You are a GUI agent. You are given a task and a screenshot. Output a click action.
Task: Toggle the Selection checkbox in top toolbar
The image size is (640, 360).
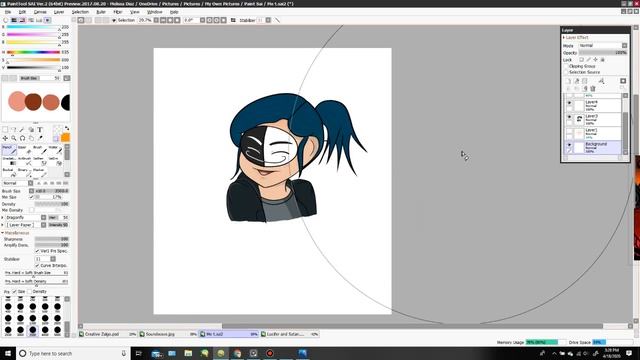(114, 20)
